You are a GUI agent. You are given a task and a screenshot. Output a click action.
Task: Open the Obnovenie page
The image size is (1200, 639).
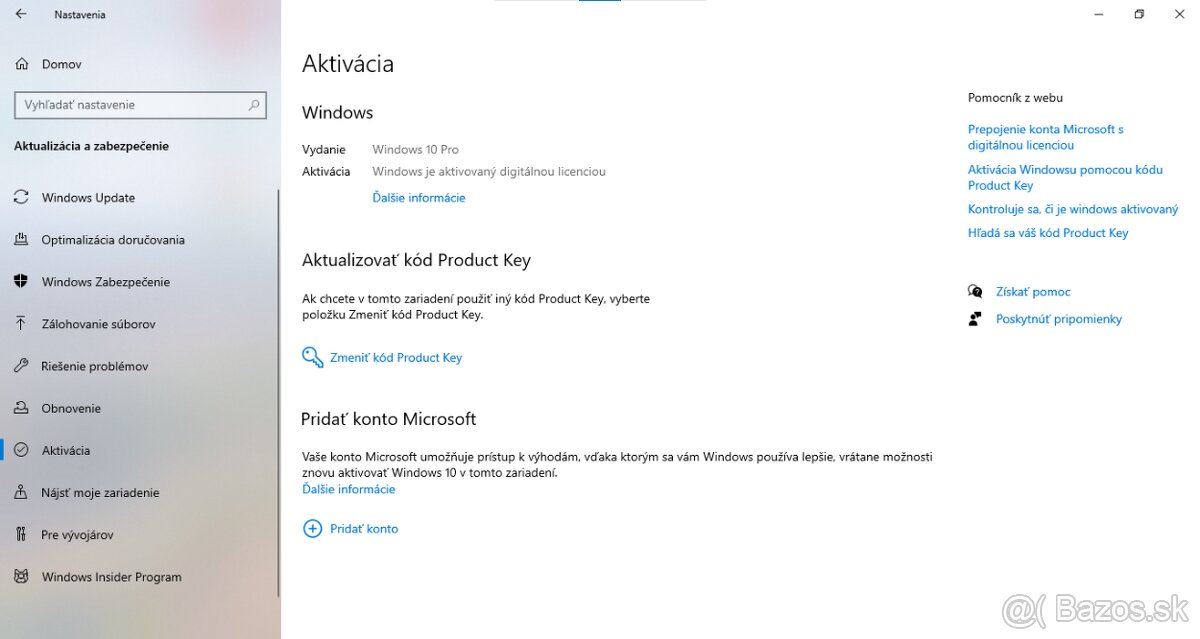71,408
